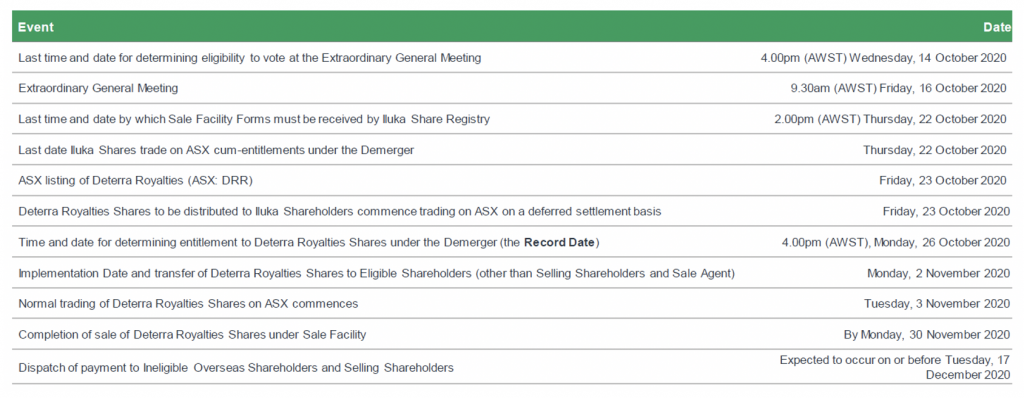The width and height of the screenshot is (1024, 398).
Task: Click the bold Record Date term
Action: [x=559, y=242]
